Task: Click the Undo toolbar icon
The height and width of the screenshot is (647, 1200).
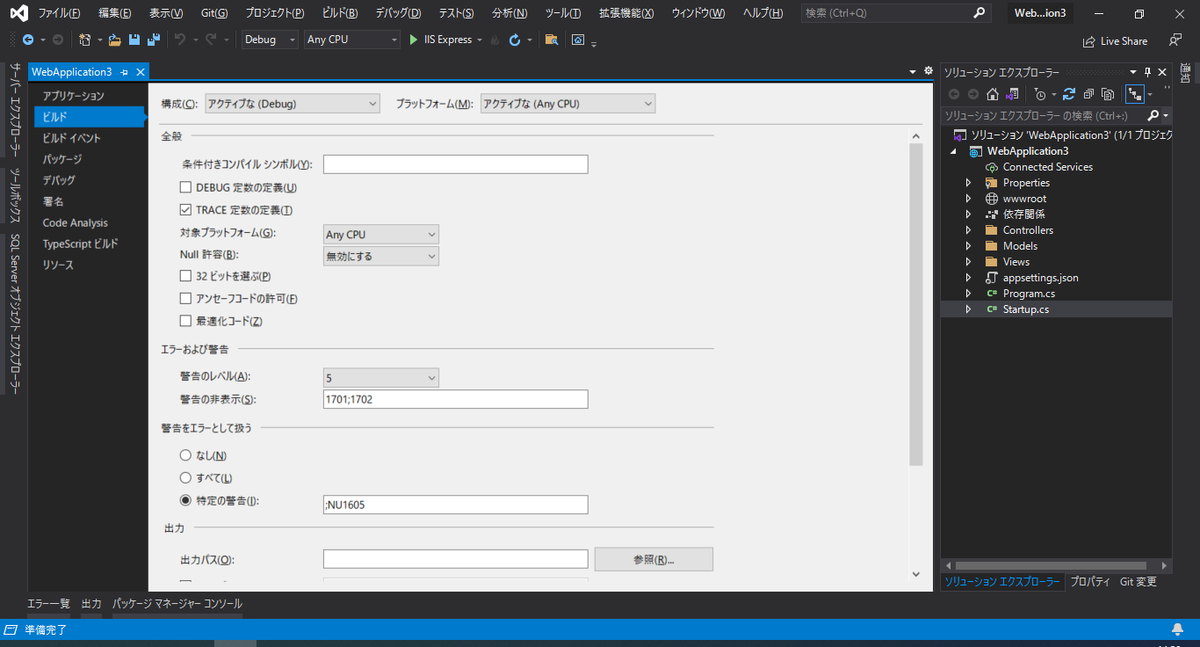Action: point(180,40)
